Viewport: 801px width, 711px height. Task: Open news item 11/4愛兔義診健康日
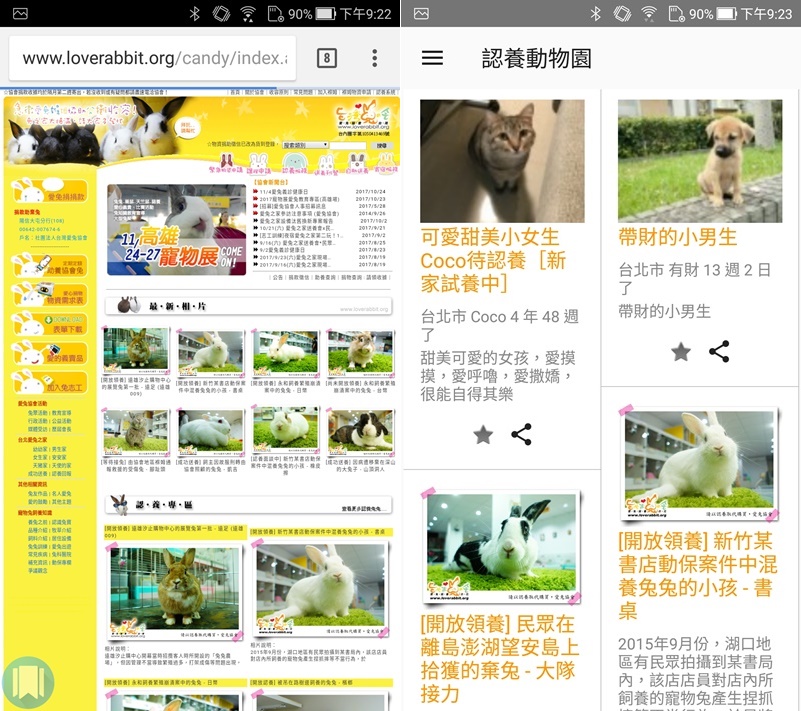(284, 192)
